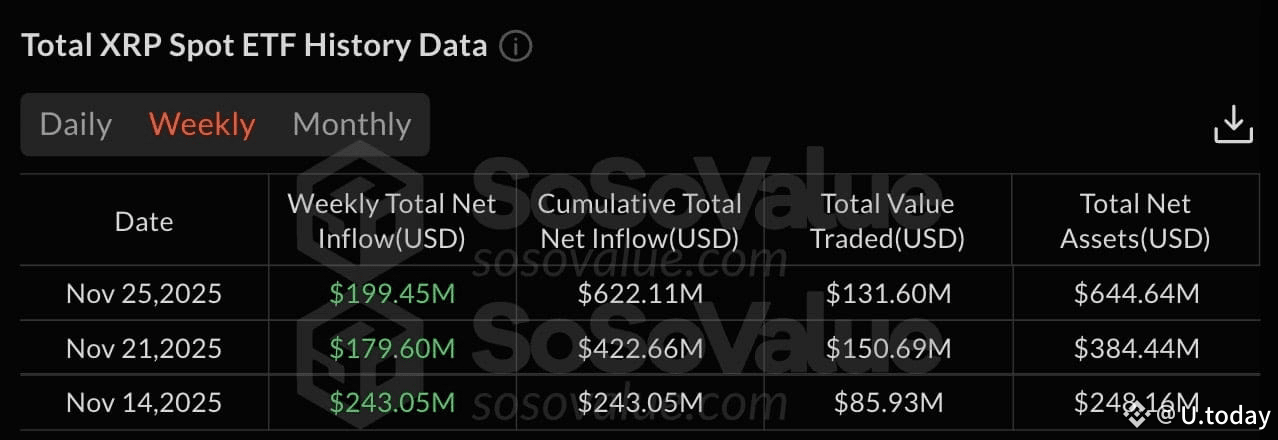Select the Nov 14,2025 row date

pos(144,402)
